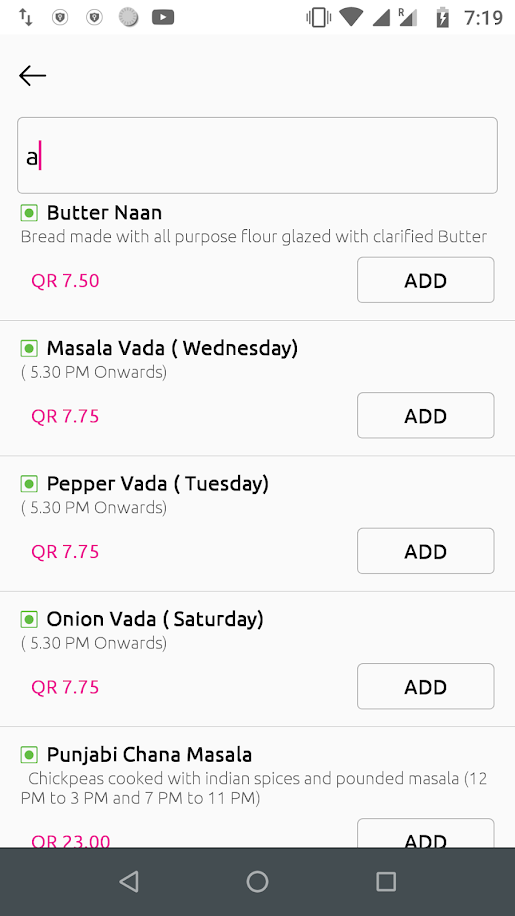515x916 pixels.
Task: Click the vegetarian icon beside Butter Naan
Action: pos(29,213)
